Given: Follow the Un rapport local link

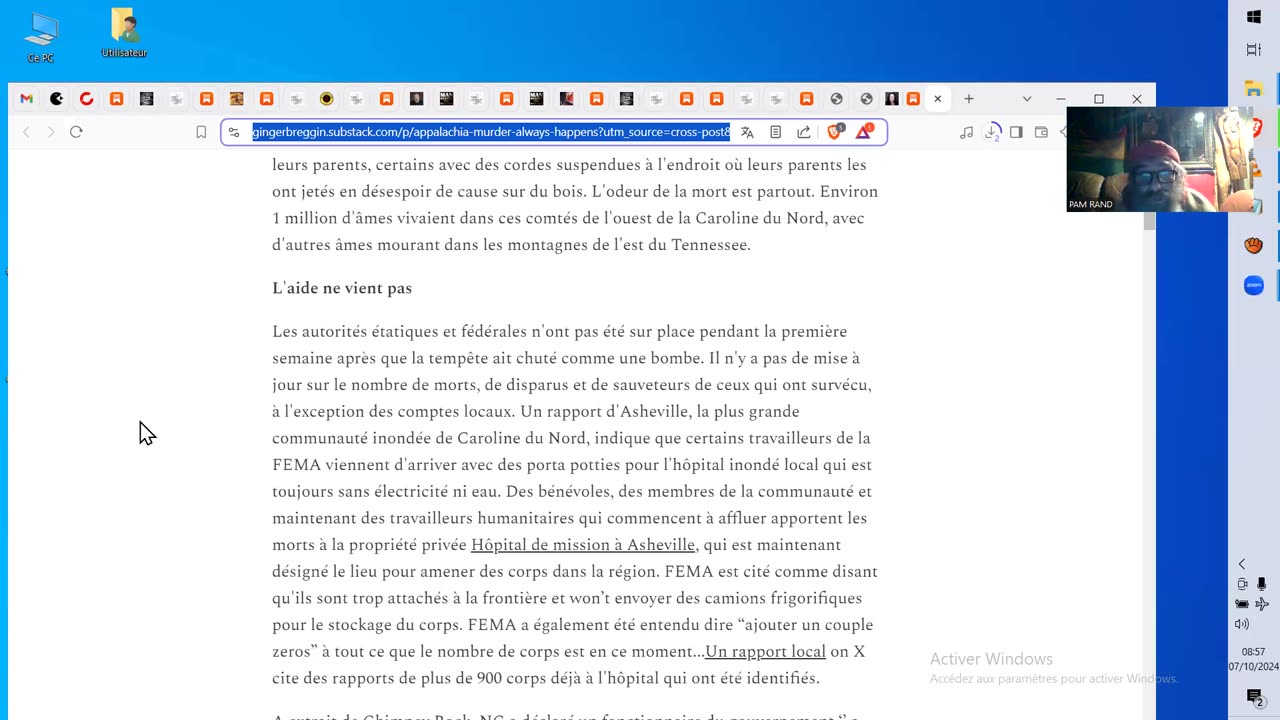Looking at the screenshot, I should 765,652.
